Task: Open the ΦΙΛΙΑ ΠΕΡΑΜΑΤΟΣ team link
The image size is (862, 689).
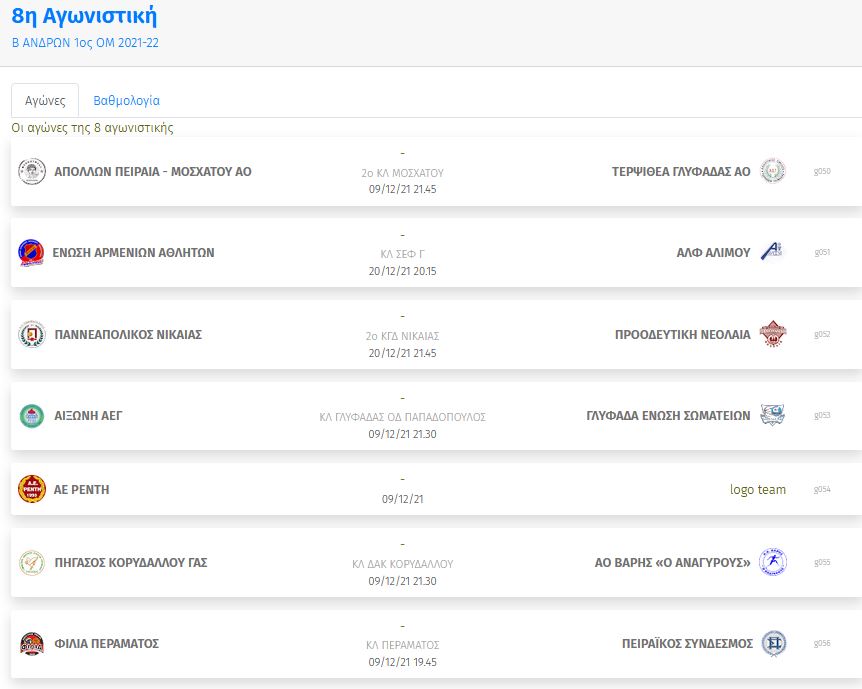Action: click(x=106, y=644)
